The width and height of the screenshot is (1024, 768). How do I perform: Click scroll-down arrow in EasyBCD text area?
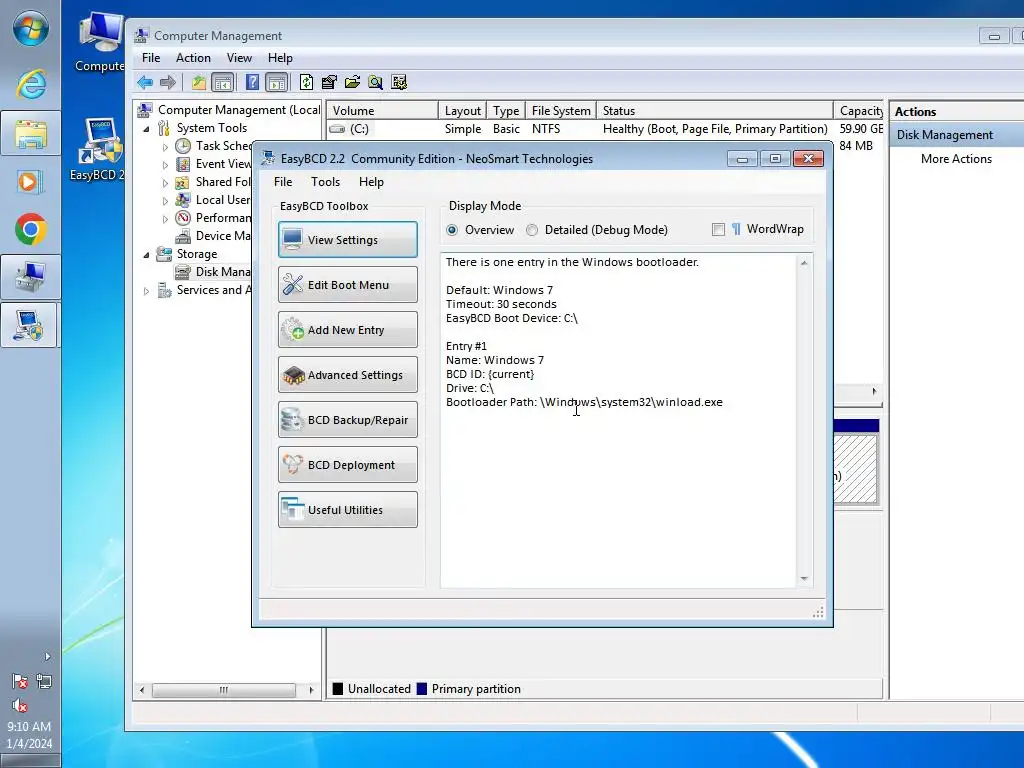pos(804,579)
